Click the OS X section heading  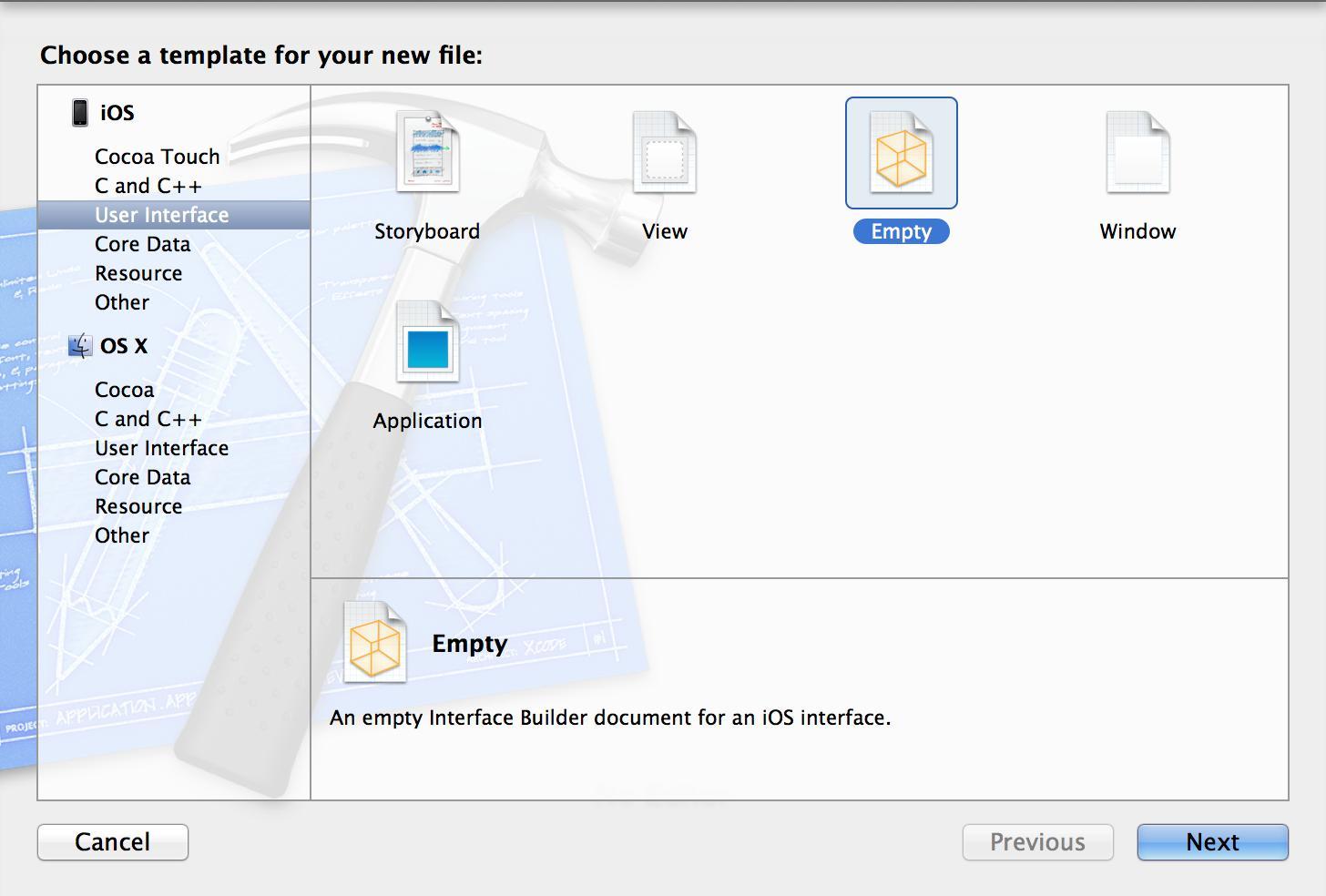coord(124,346)
